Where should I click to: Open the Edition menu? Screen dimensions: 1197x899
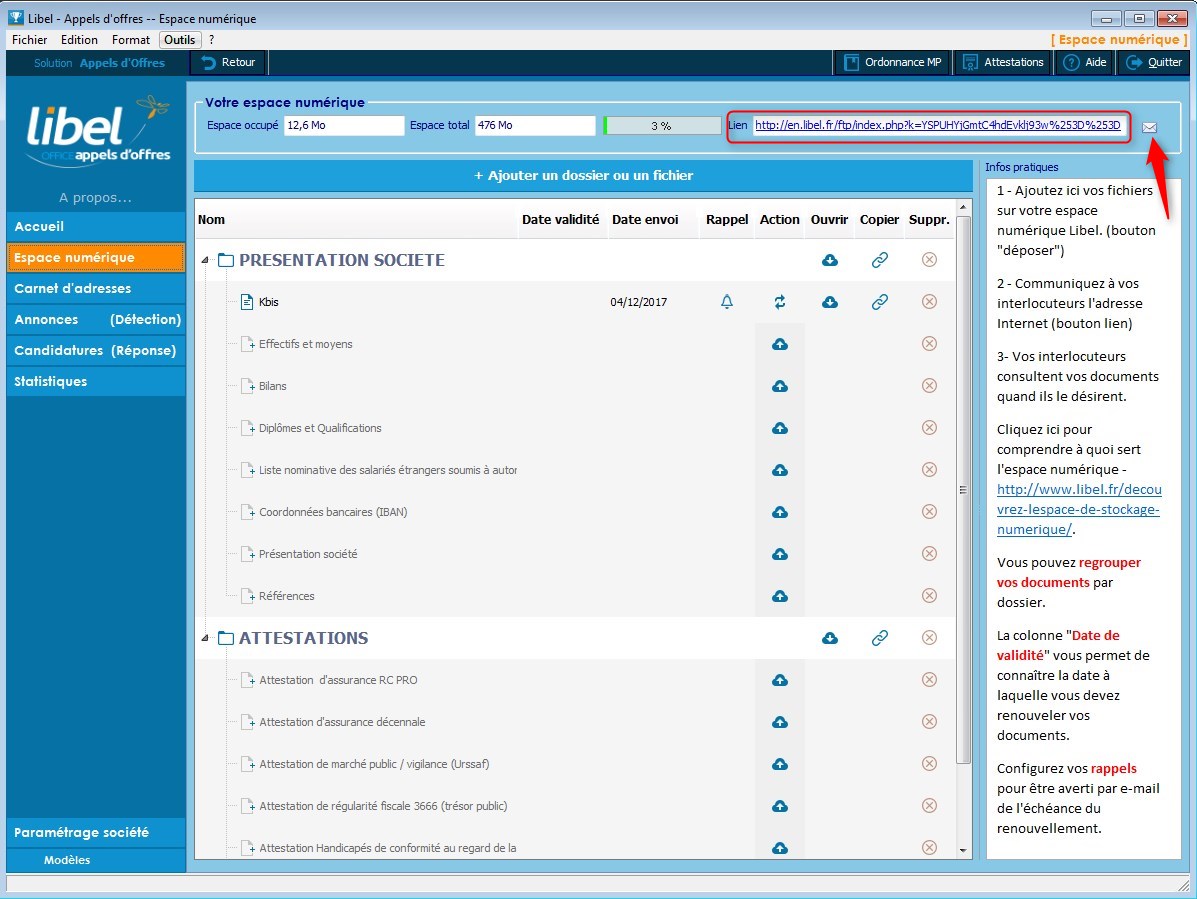(79, 40)
